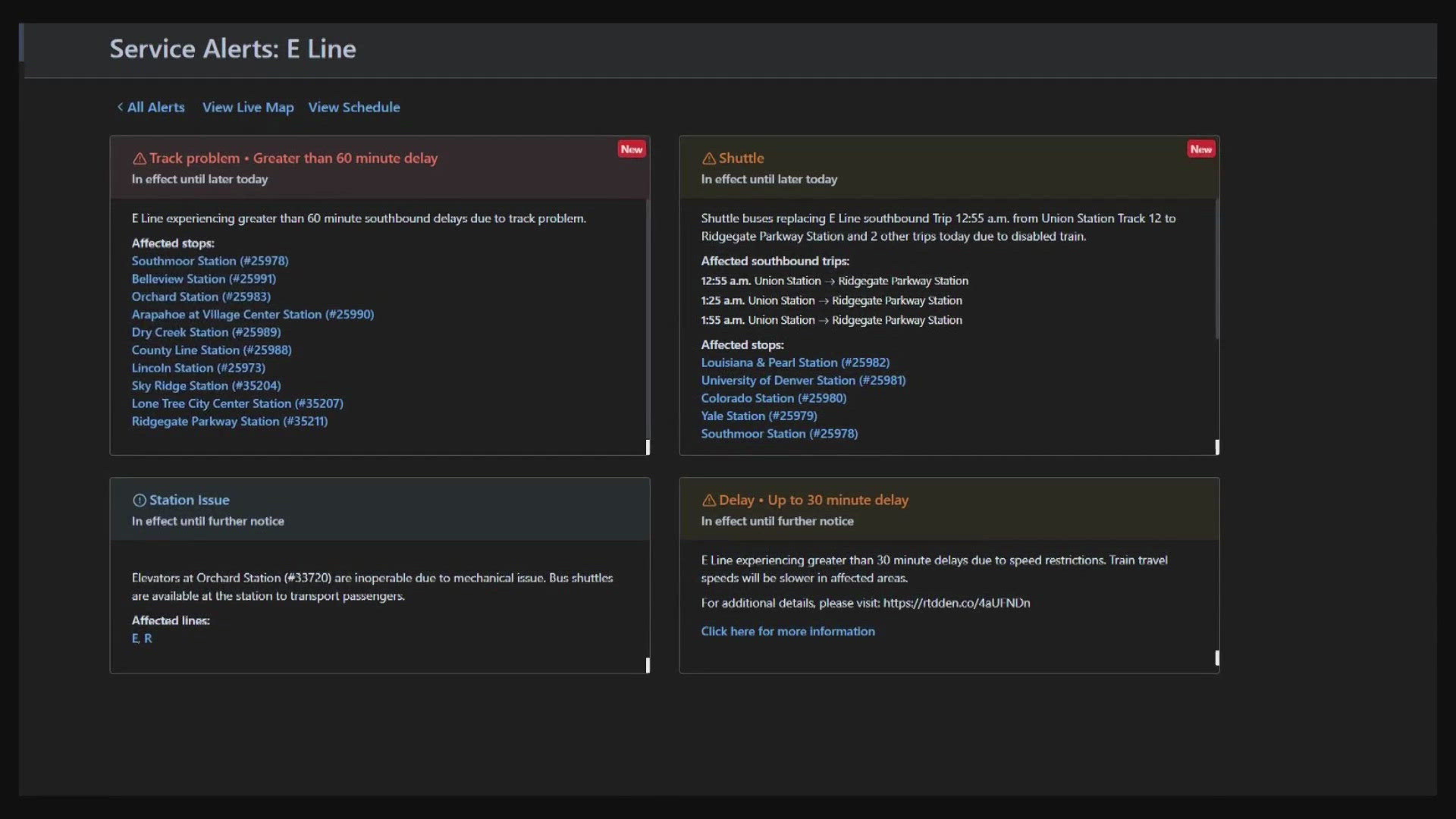Open University of Denver Station (#25981) link
Image resolution: width=1456 pixels, height=819 pixels.
[x=803, y=381]
